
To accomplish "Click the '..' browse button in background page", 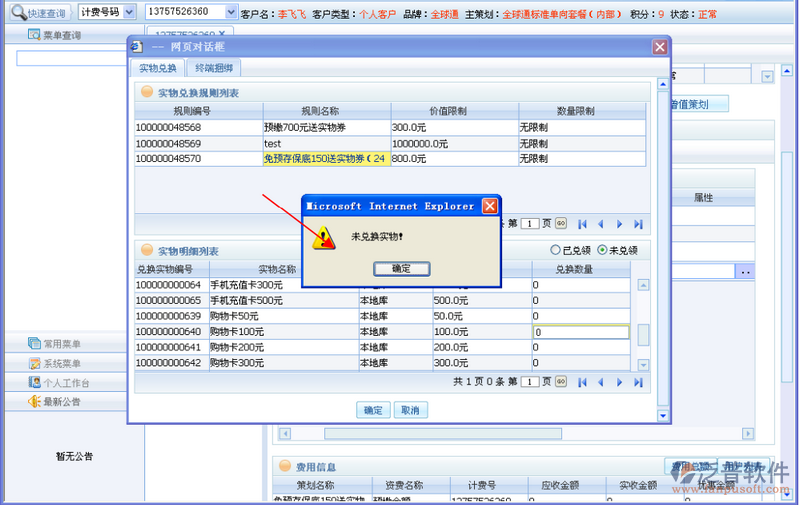I will tap(745, 272).
